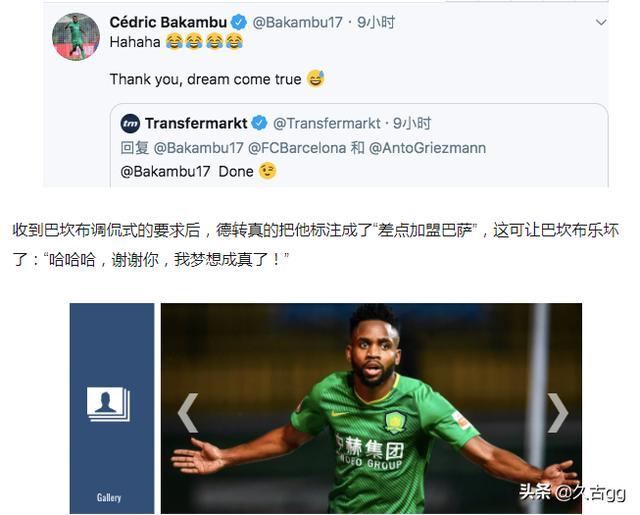This screenshot has height=515, width=640.
Task: Show next photo with right arrow
Action: point(557,413)
